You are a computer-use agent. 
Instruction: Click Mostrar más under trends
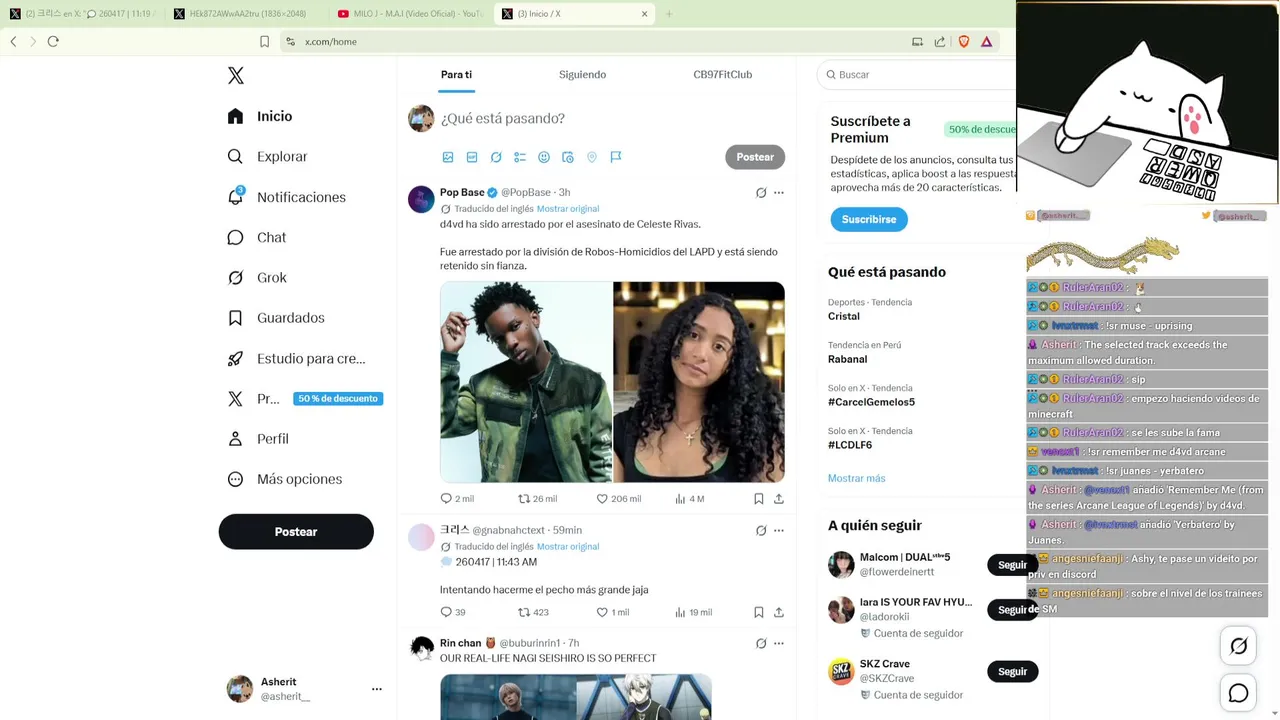857,478
